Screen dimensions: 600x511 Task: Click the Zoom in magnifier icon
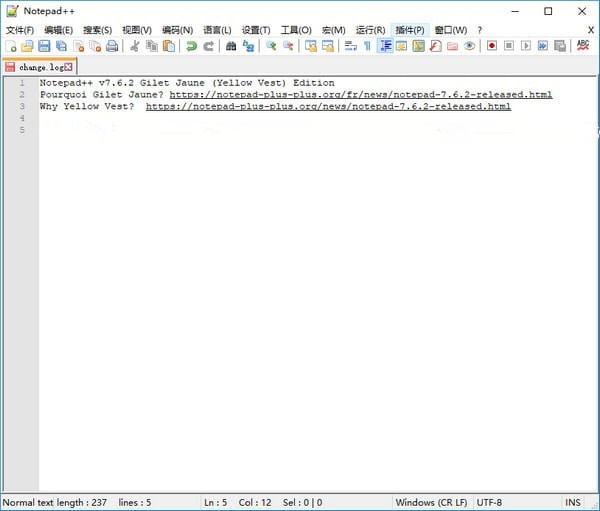(271, 46)
